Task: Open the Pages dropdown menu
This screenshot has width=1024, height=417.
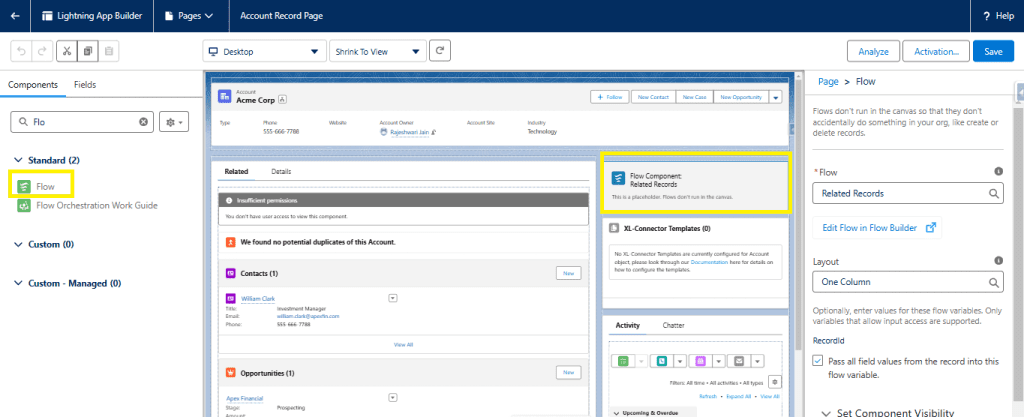Action: pyautogui.click(x=190, y=16)
